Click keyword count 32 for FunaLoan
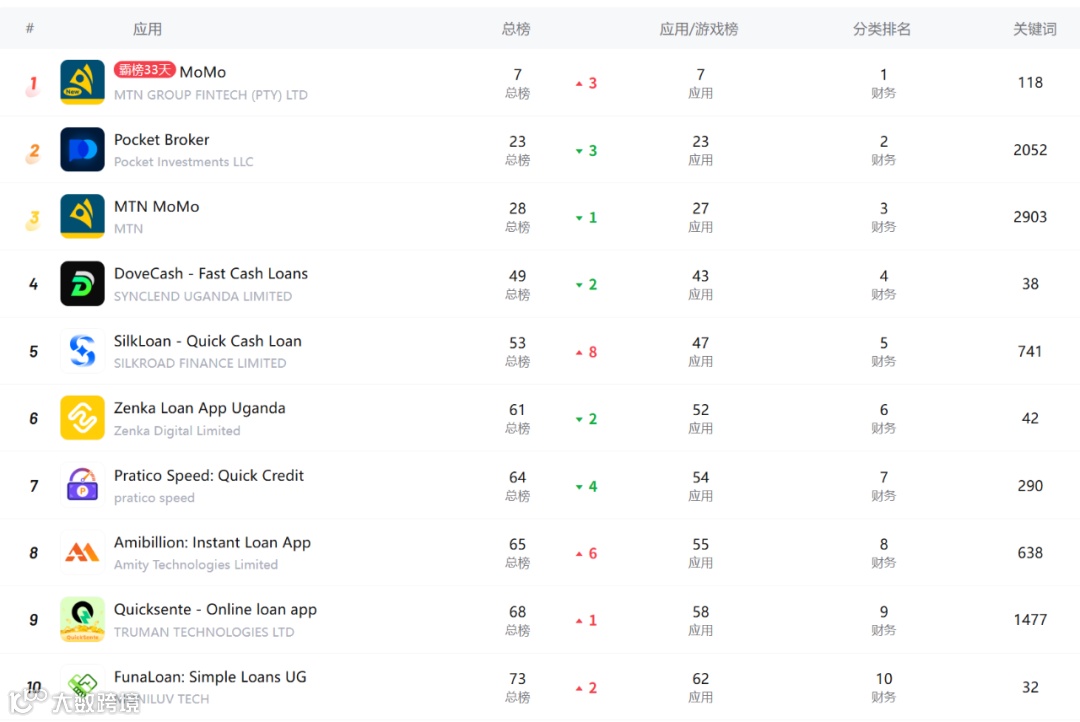1080x722 pixels. tap(1030, 687)
